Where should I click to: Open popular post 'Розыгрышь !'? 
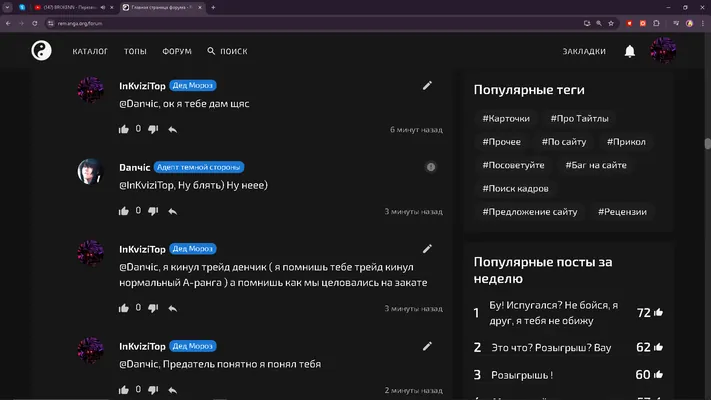click(x=522, y=375)
